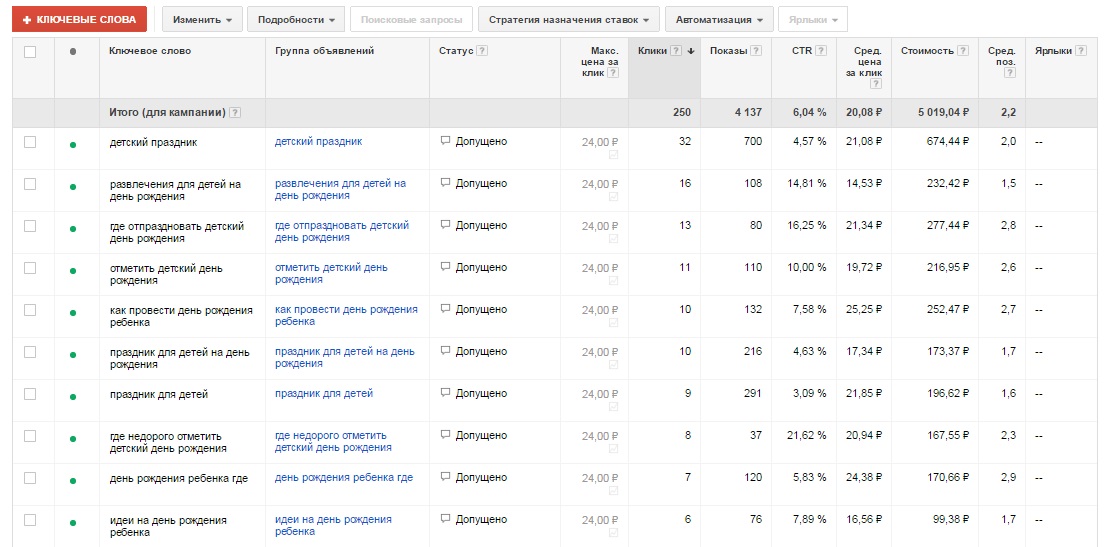Check the box for где недорого отметить row
Screen dimensions: 1113x547
(x=30, y=436)
